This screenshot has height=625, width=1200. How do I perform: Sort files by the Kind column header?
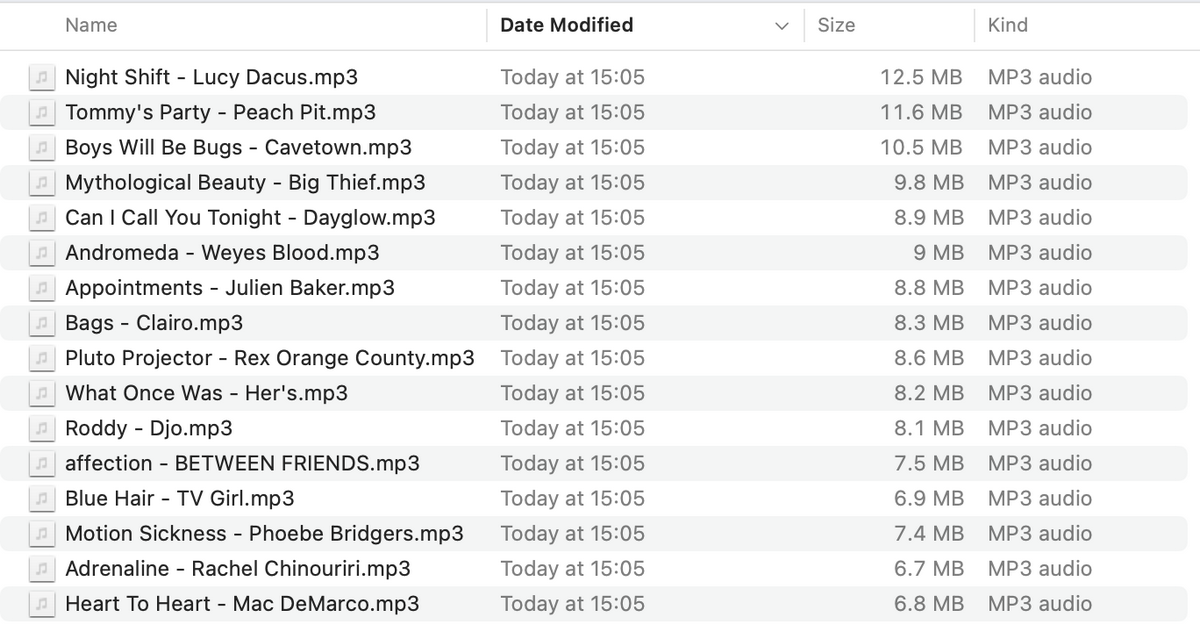tap(1007, 25)
